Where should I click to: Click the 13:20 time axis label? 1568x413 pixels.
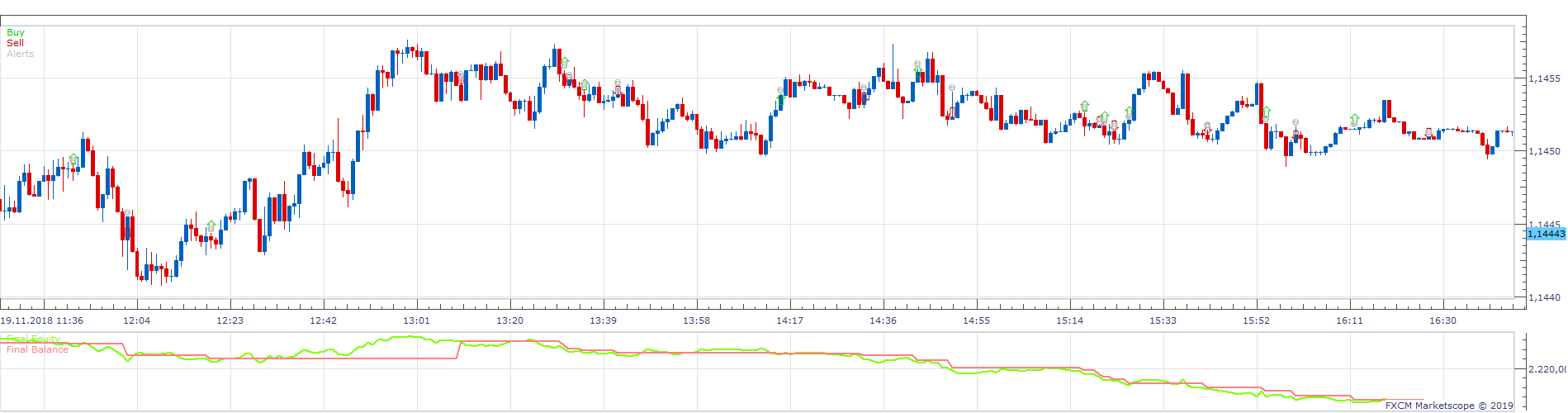(x=510, y=320)
